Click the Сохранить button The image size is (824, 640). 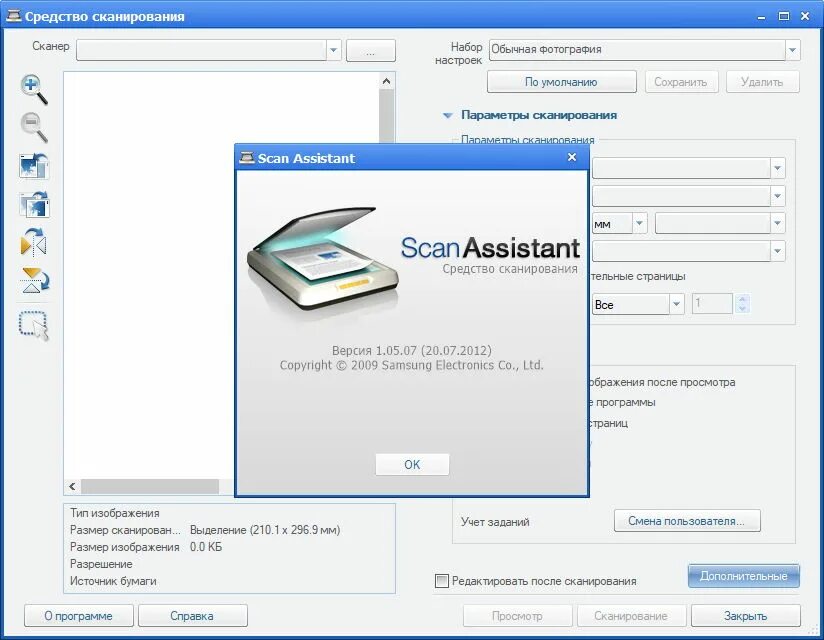[x=681, y=82]
